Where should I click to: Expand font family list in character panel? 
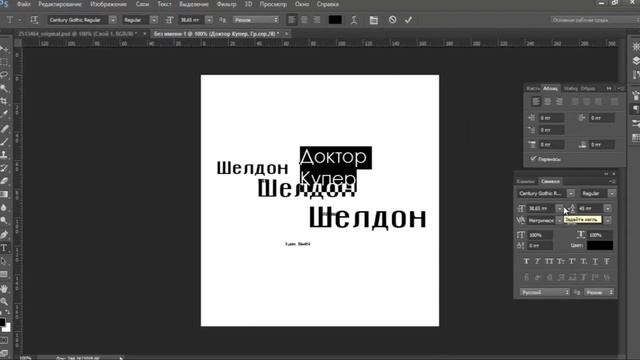click(x=571, y=193)
